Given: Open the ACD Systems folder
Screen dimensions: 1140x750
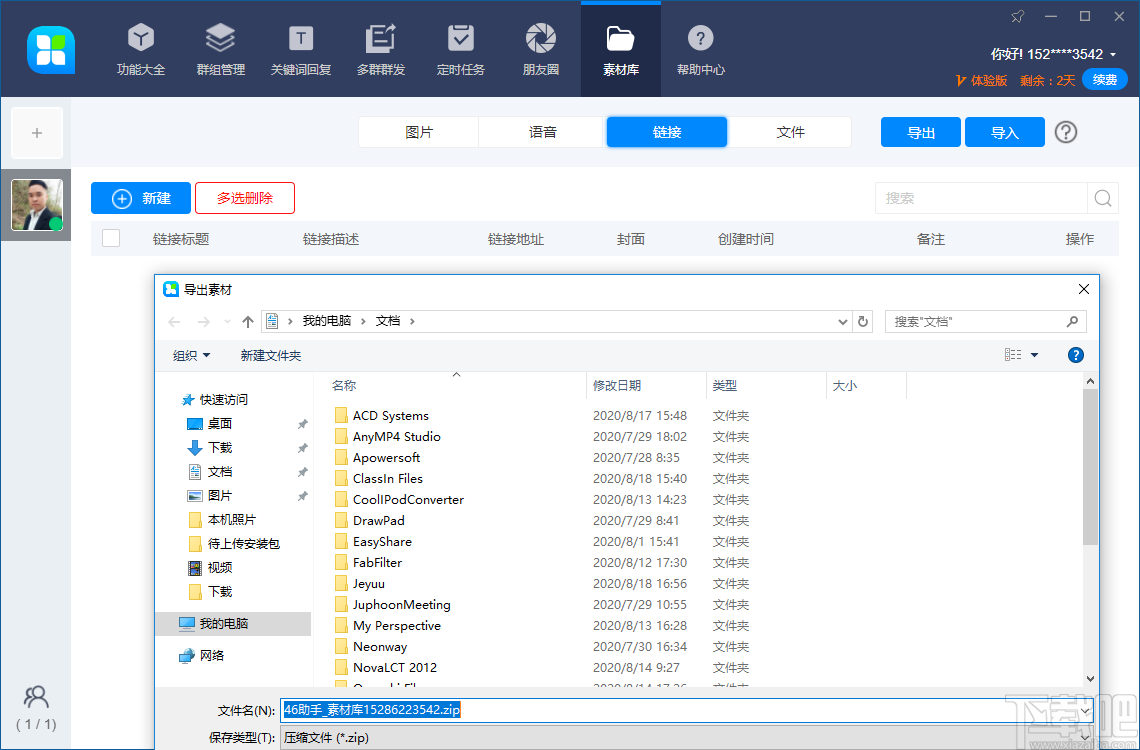Looking at the screenshot, I should [x=391, y=416].
